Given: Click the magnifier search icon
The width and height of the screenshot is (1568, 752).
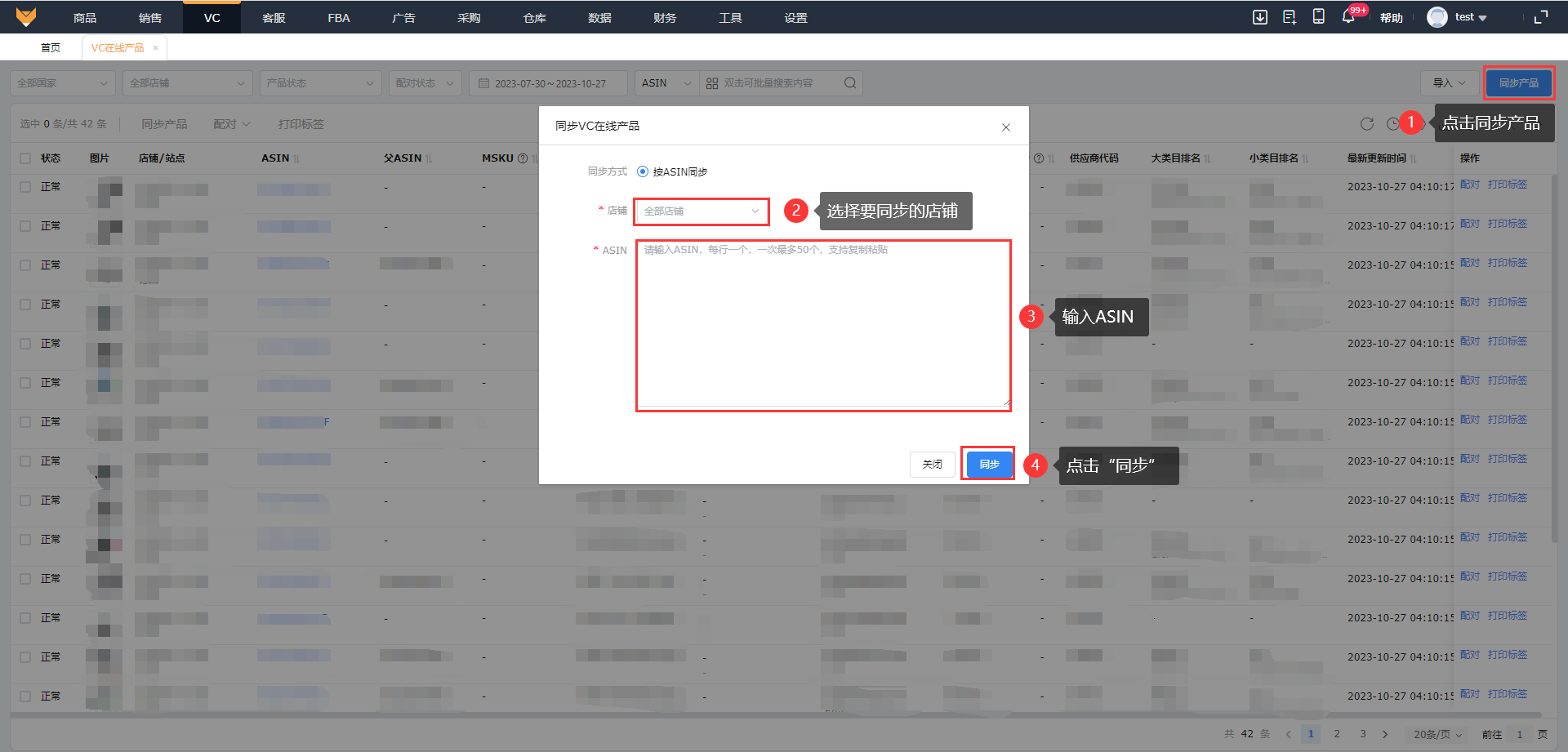Looking at the screenshot, I should click(850, 83).
